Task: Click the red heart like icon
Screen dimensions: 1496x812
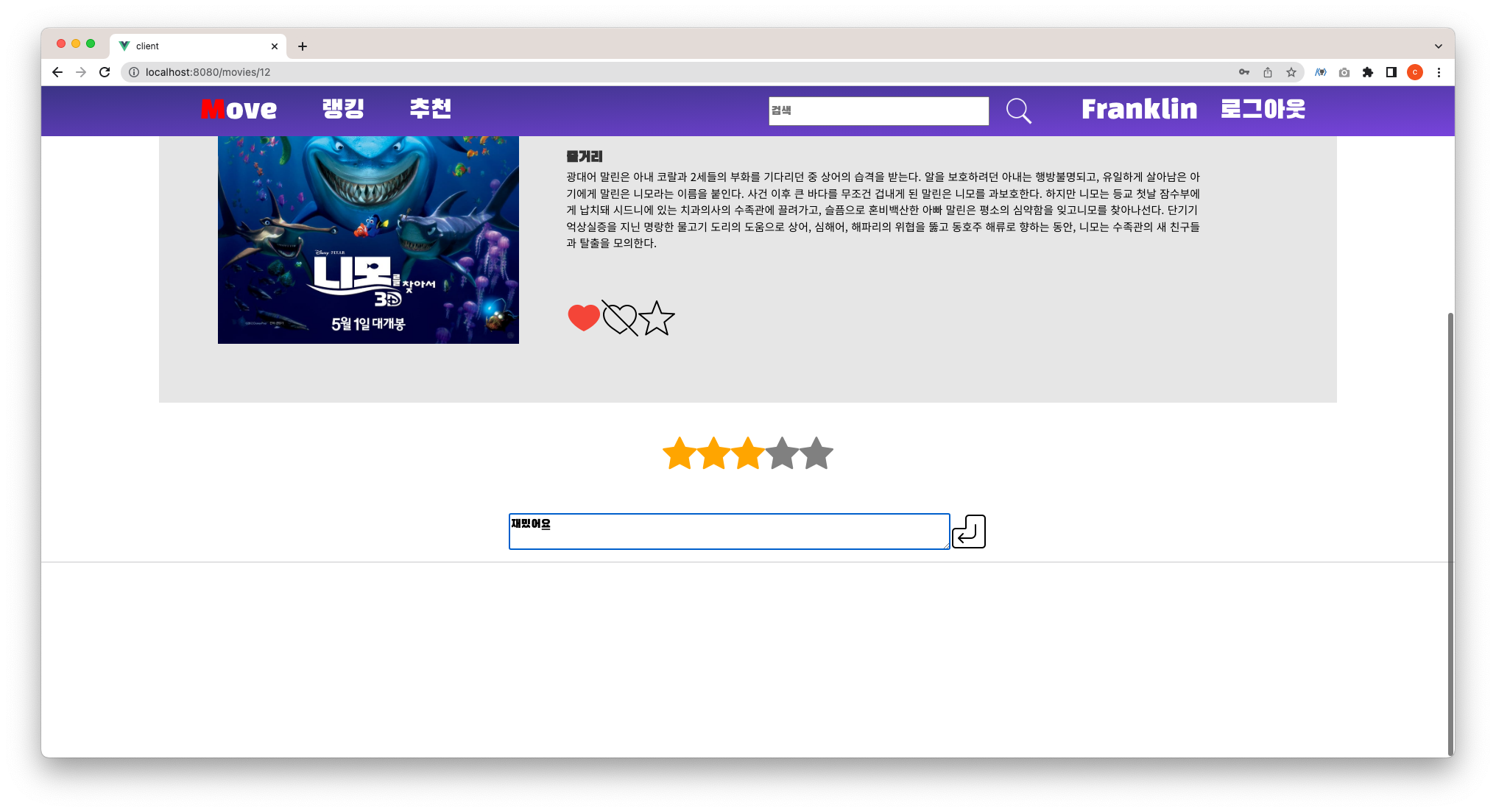Action: tap(584, 318)
